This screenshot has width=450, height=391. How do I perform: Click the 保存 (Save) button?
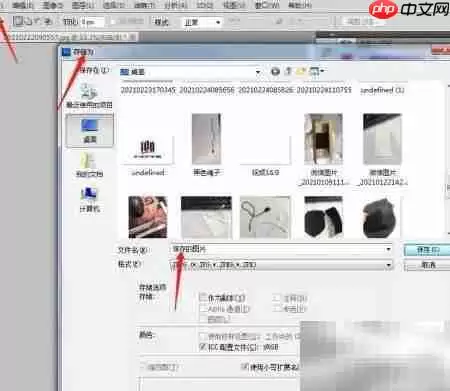427,250
